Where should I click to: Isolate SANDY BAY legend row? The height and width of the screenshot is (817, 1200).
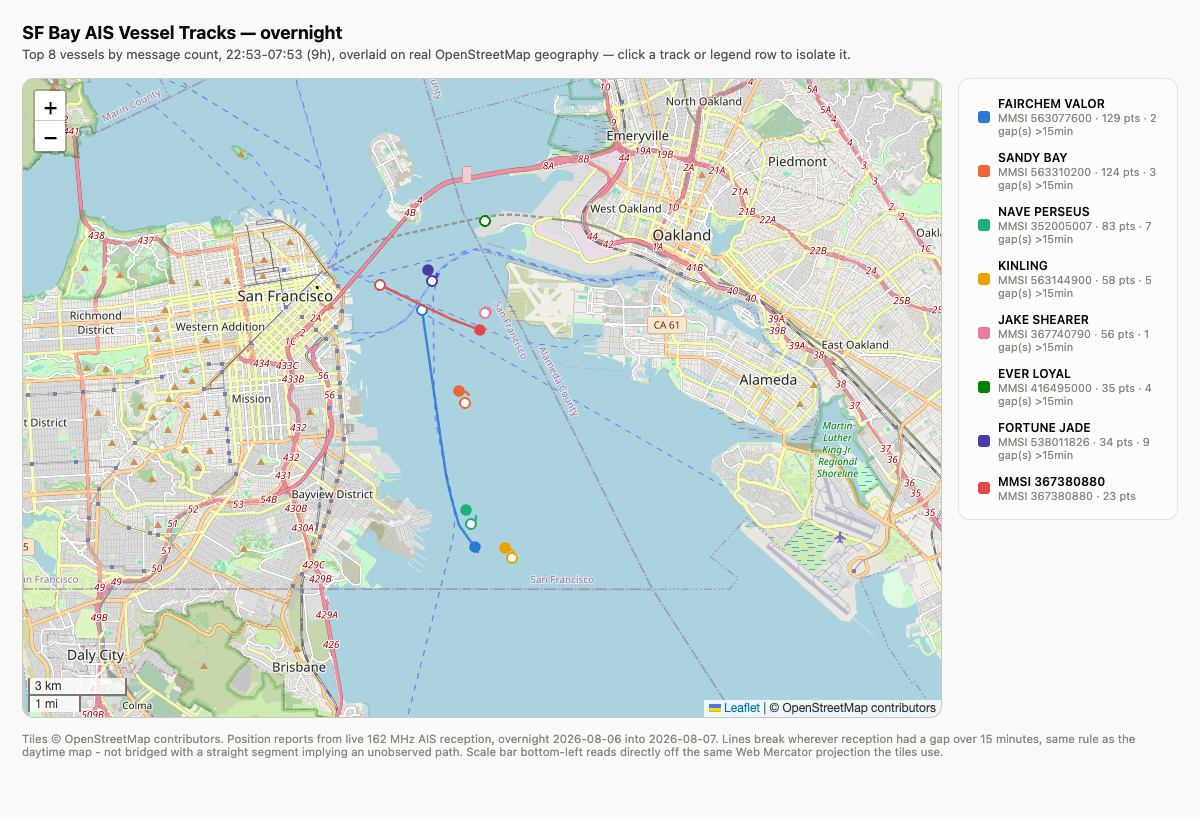(x=1068, y=171)
